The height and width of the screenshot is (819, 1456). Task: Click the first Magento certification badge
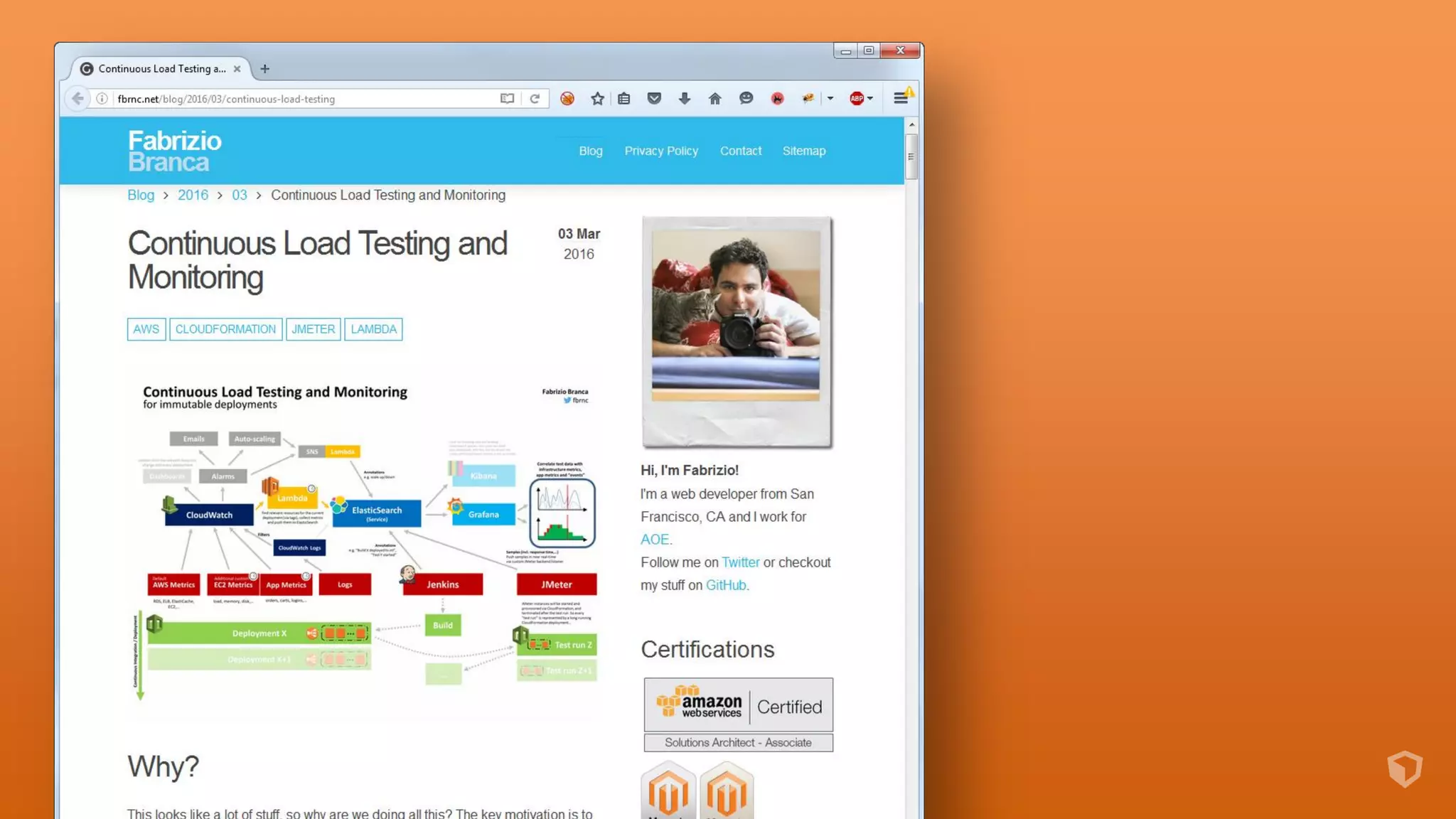pyautogui.click(x=668, y=790)
